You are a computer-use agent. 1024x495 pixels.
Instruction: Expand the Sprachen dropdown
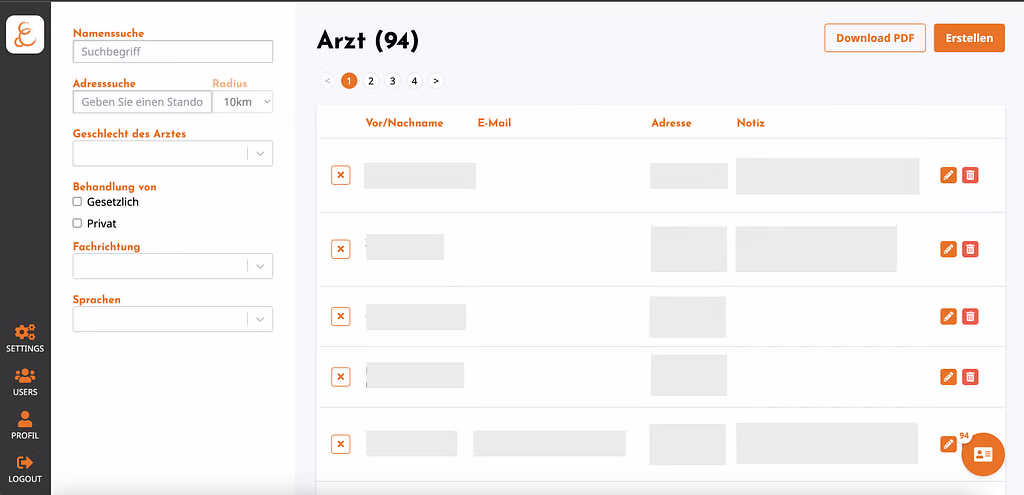click(x=173, y=319)
